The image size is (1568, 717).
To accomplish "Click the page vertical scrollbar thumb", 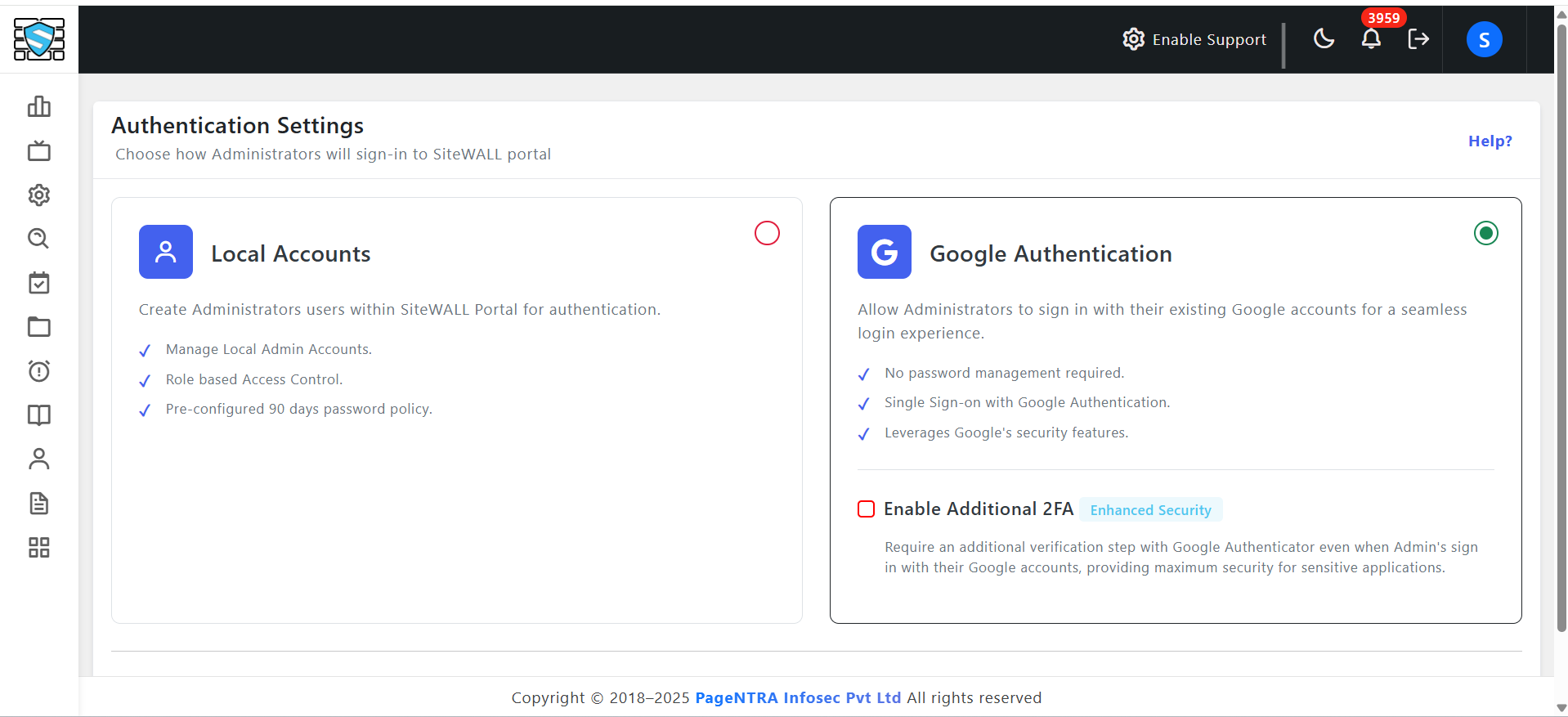I will point(1561,327).
